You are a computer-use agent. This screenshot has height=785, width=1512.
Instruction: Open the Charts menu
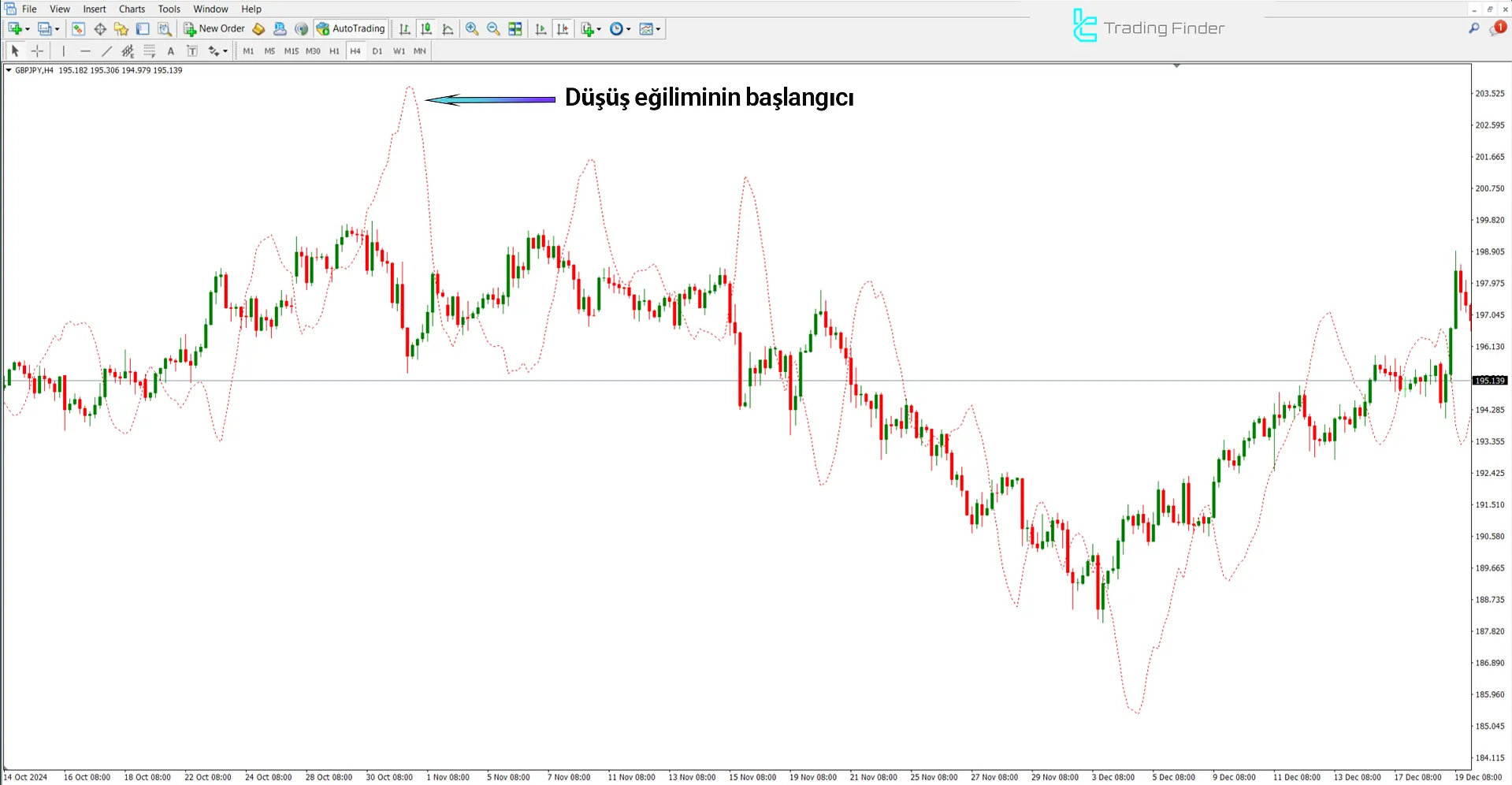131,9
